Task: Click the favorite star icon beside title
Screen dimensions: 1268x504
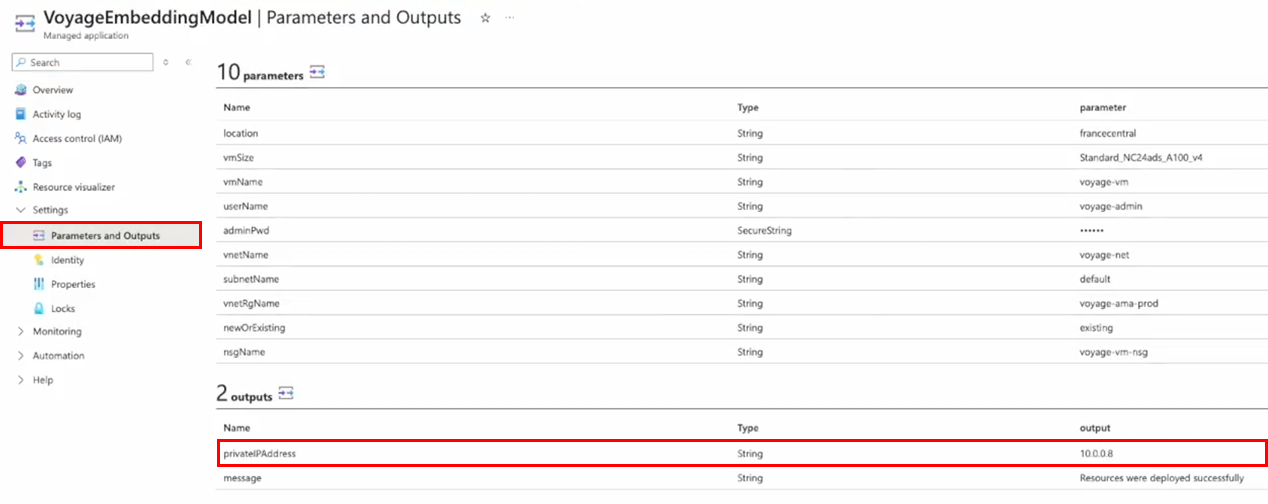Action: coord(485,18)
